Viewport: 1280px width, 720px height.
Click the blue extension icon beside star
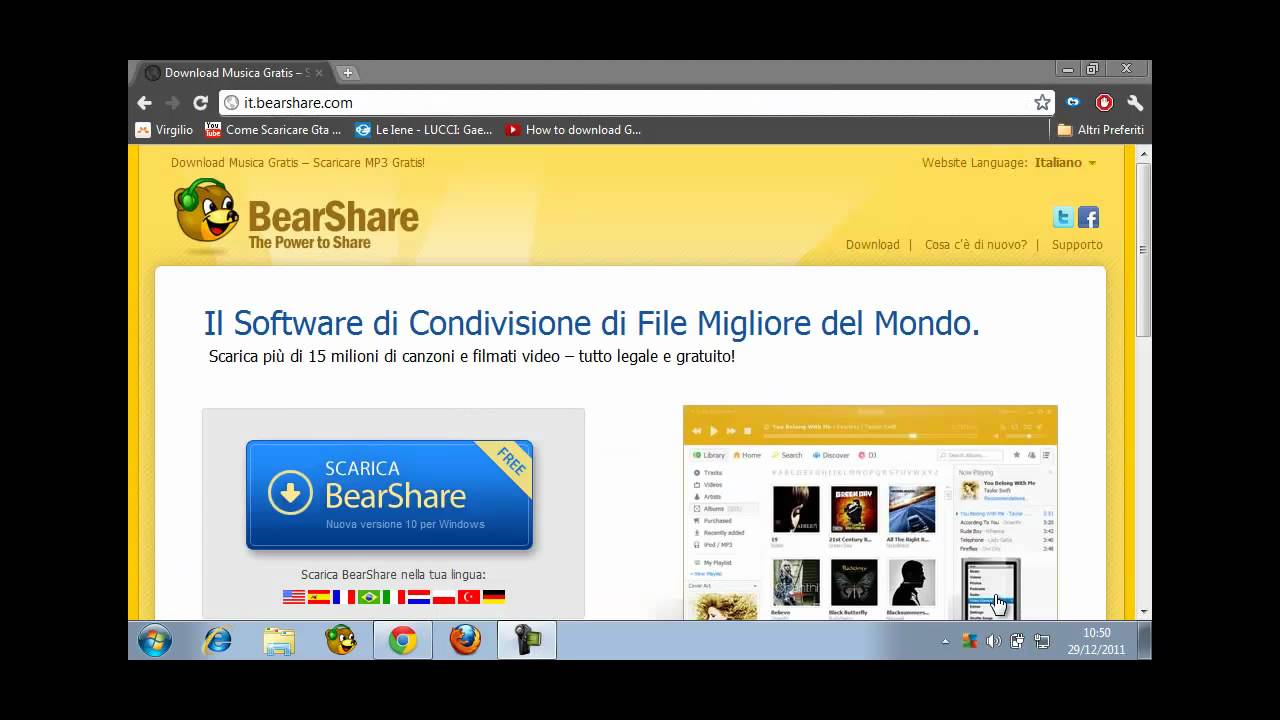1073,102
